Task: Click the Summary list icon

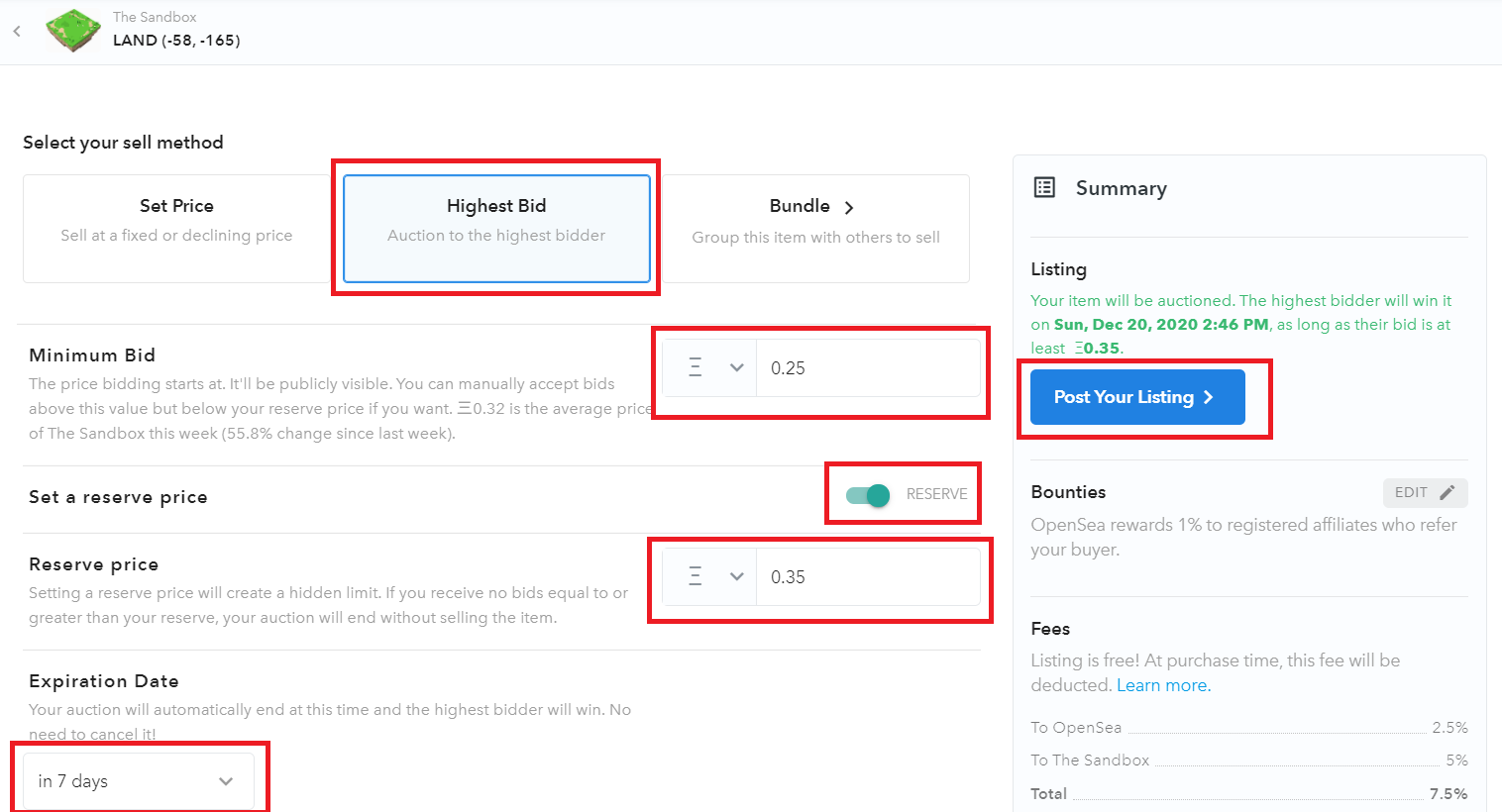Action: pos(1044,187)
